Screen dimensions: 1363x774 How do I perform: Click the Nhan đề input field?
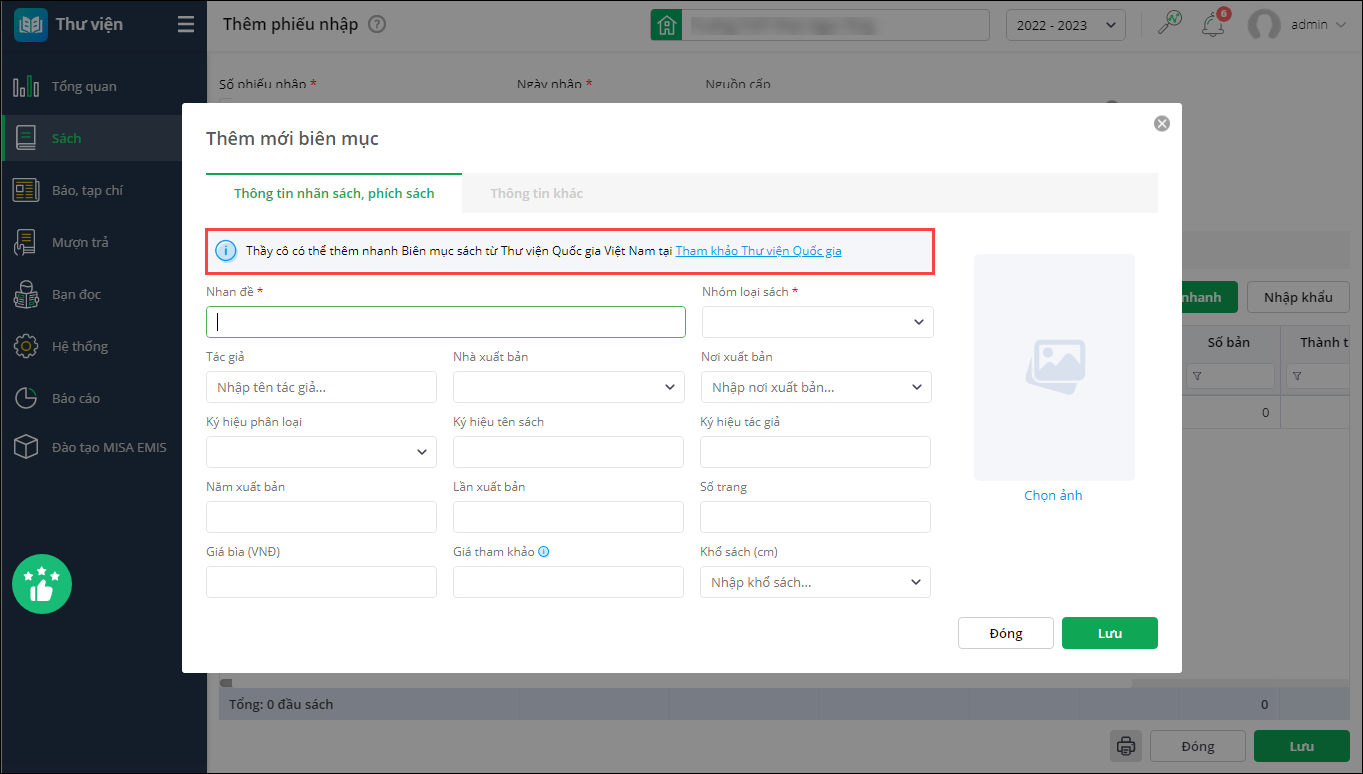446,322
